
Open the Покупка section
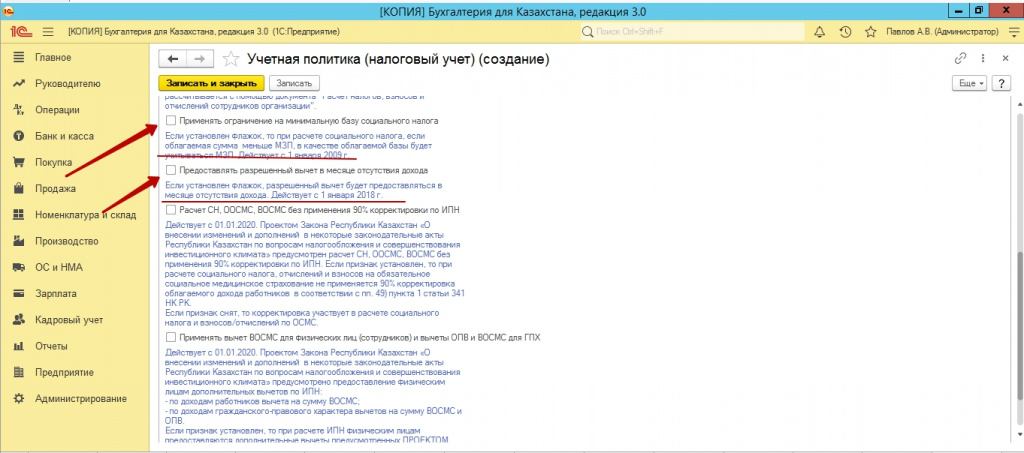coord(54,163)
